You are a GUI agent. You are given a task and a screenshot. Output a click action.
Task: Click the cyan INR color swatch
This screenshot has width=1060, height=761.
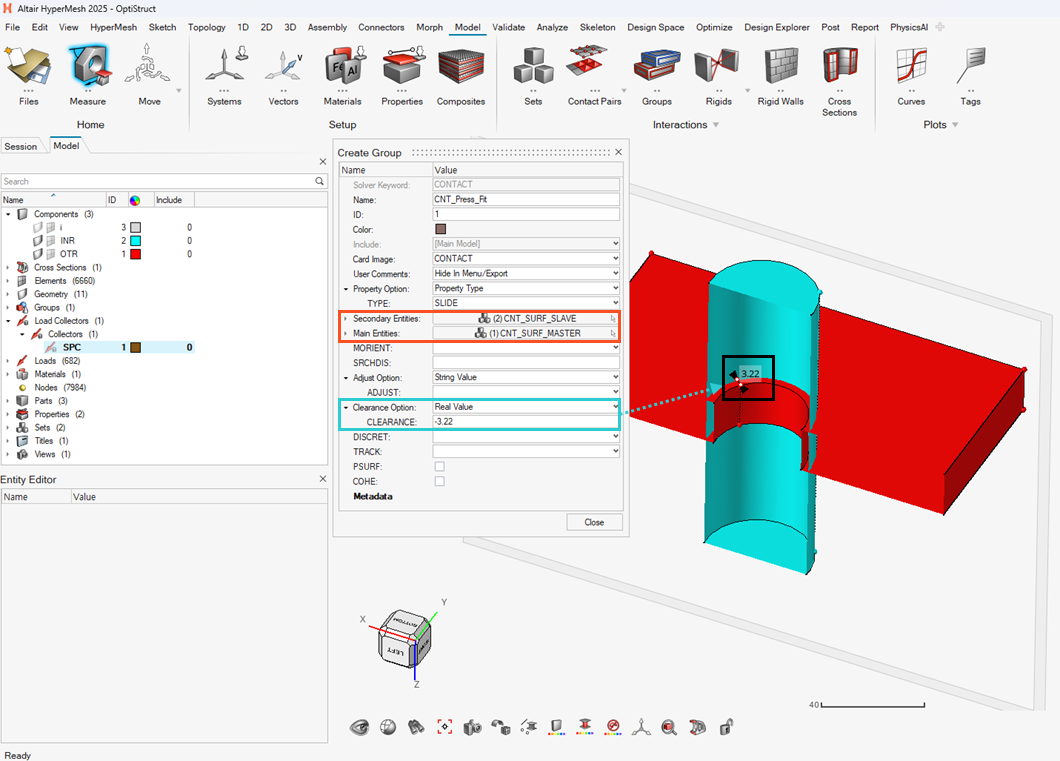(135, 241)
